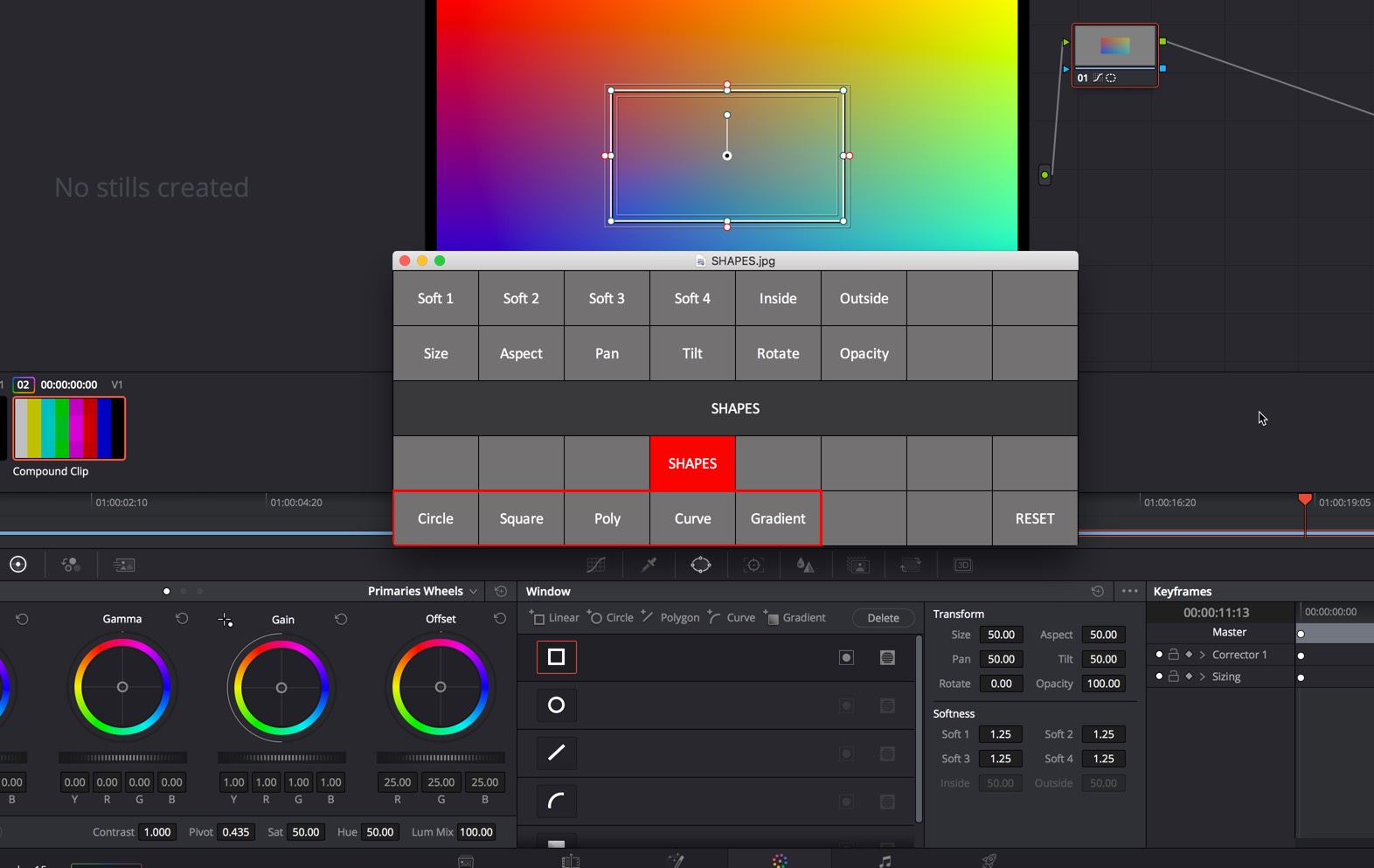
Task: Click Gradient cell in SHAPES.jpg window
Action: pyautogui.click(x=778, y=518)
